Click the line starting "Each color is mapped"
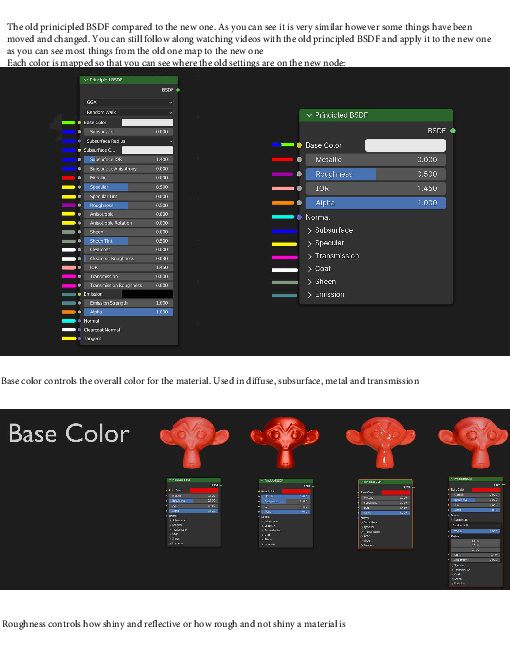 [176, 63]
